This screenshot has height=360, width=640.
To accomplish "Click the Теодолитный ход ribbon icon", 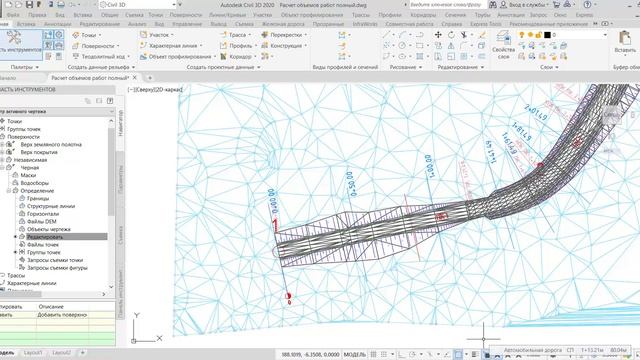I will pos(76,56).
